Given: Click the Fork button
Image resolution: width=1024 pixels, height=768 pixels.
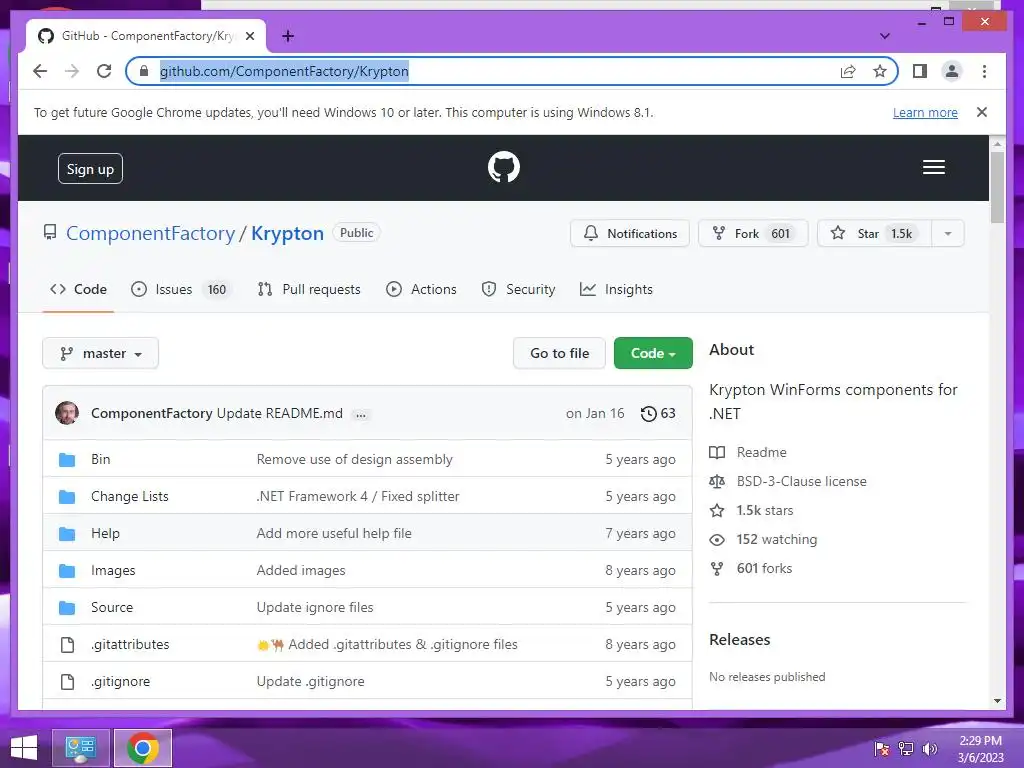Looking at the screenshot, I should pos(753,234).
